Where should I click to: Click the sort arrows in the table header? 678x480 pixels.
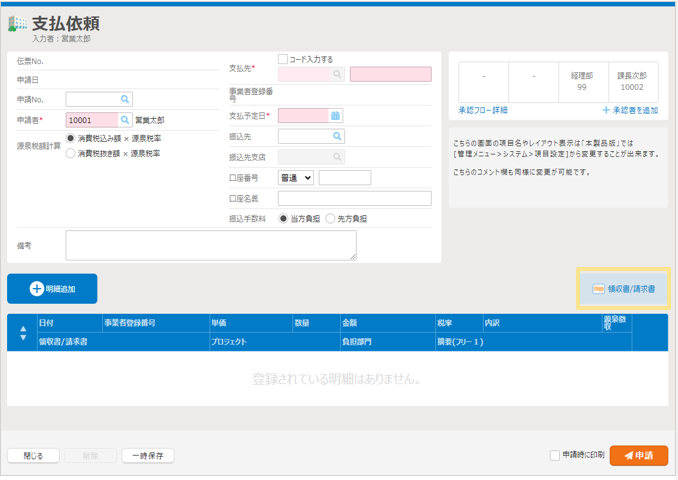coord(23,333)
